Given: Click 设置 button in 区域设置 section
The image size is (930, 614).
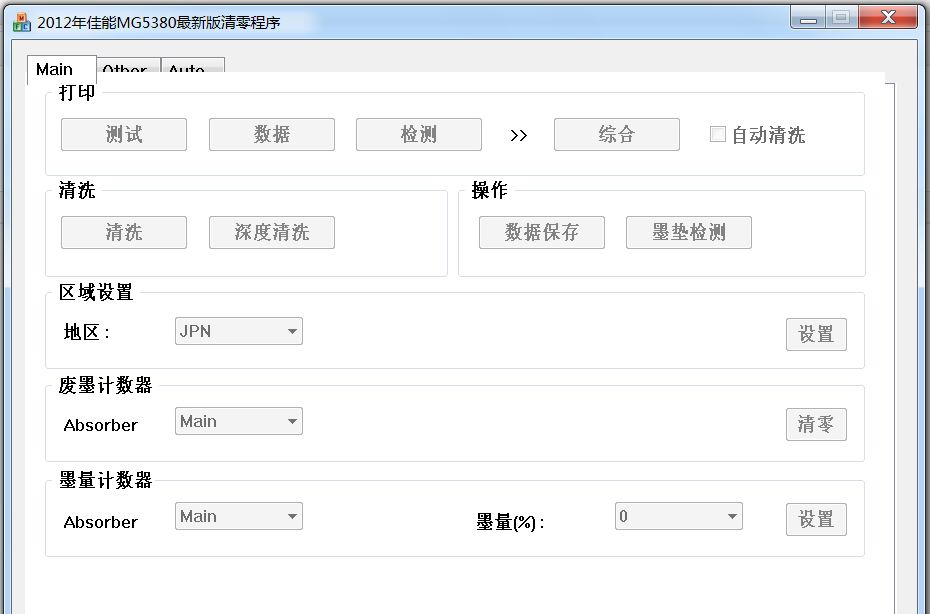Looking at the screenshot, I should point(816,335).
